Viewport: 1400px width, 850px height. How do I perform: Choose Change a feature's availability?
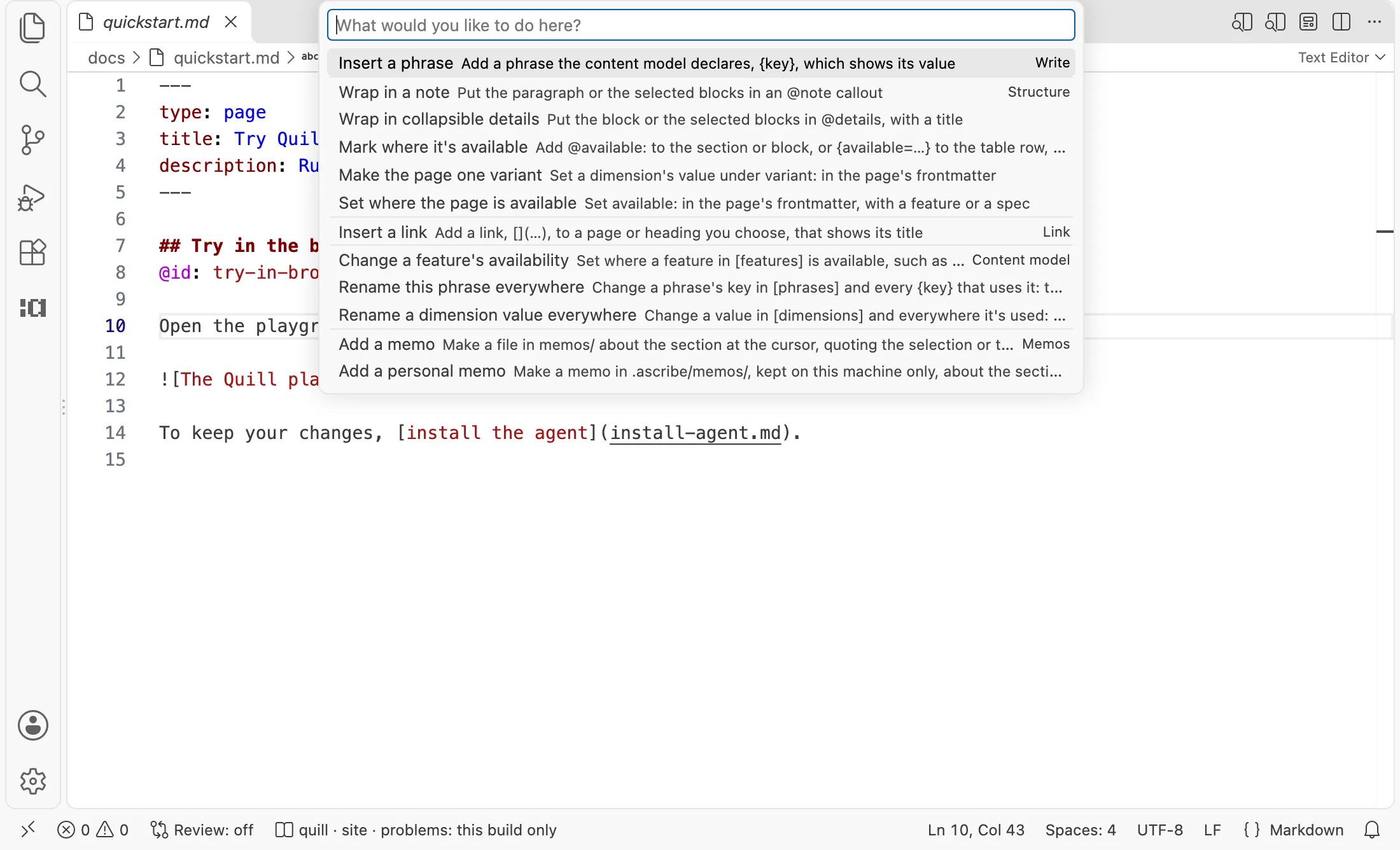click(x=701, y=260)
